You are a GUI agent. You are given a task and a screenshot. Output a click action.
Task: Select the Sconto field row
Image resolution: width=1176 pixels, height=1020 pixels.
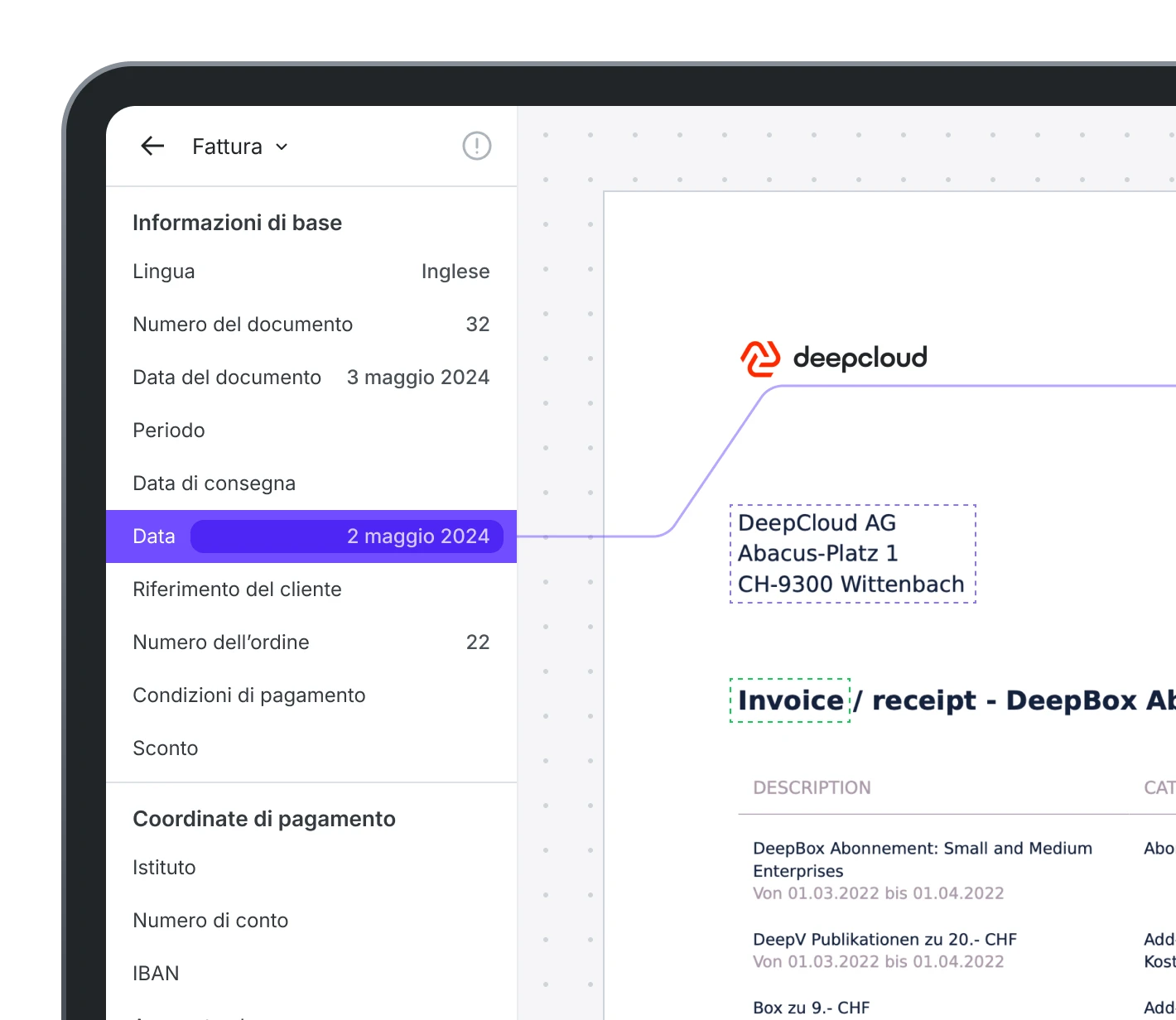click(x=311, y=748)
